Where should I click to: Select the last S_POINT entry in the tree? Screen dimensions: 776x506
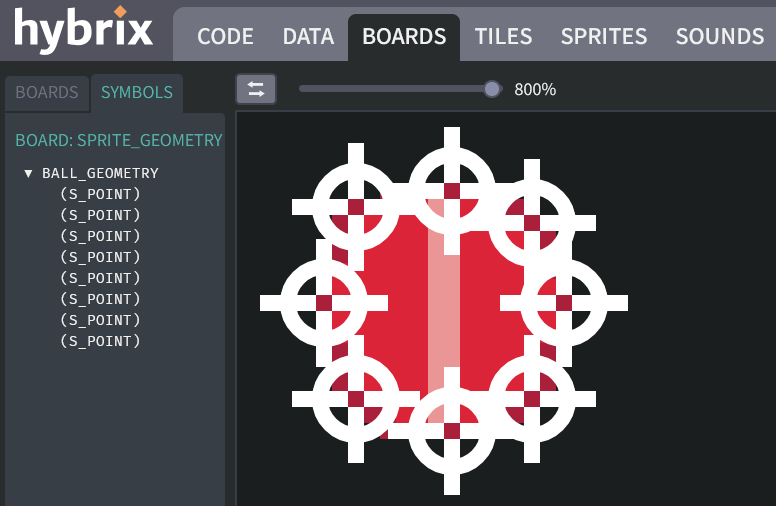[100, 341]
